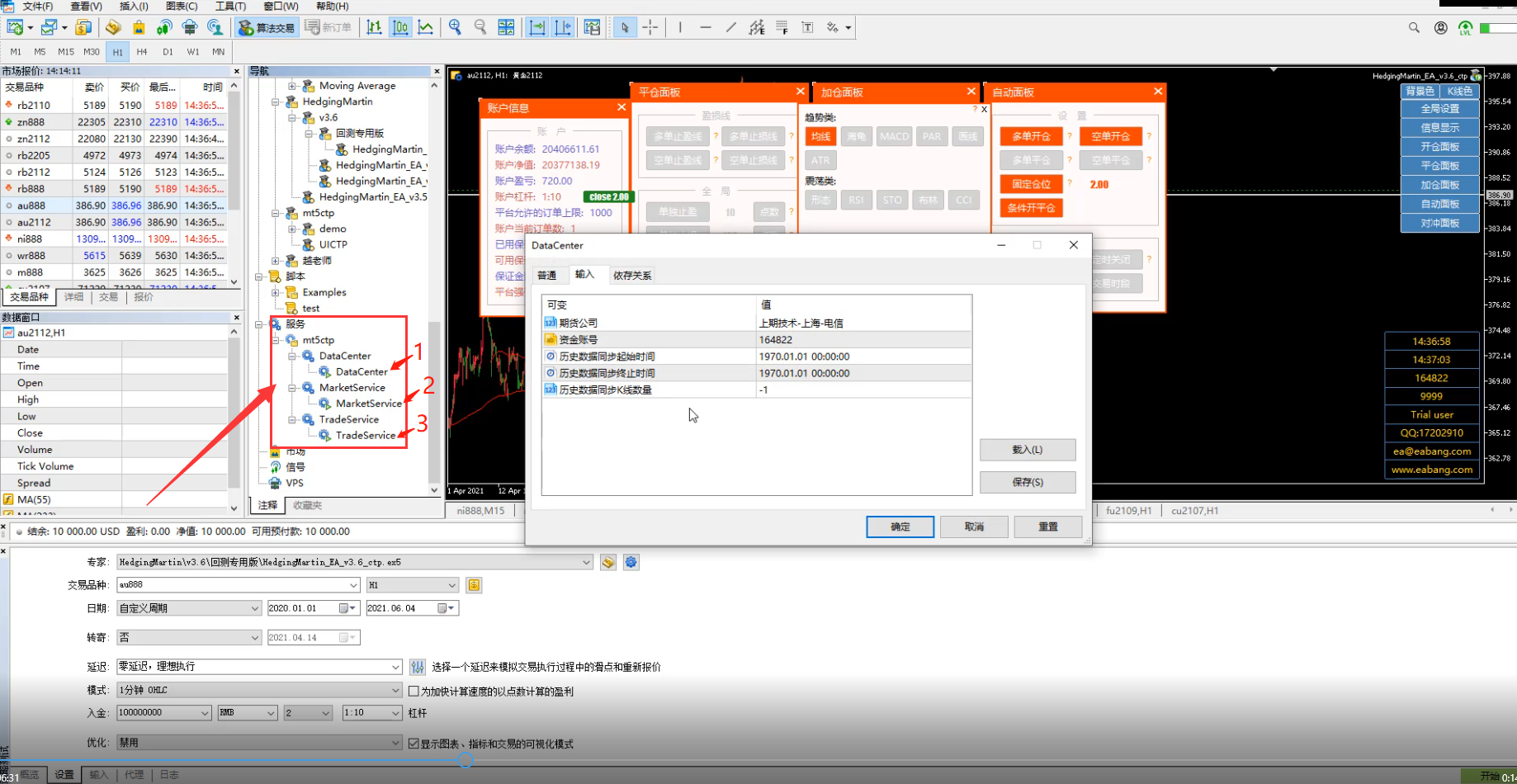This screenshot has height=784, width=1517.
Task: Click the 新订单 new order button
Action: (x=328, y=27)
